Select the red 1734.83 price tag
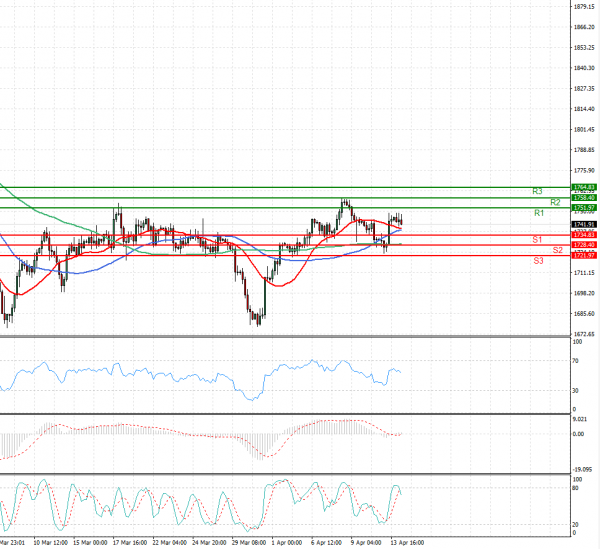This screenshot has height=549, width=600. [584, 235]
